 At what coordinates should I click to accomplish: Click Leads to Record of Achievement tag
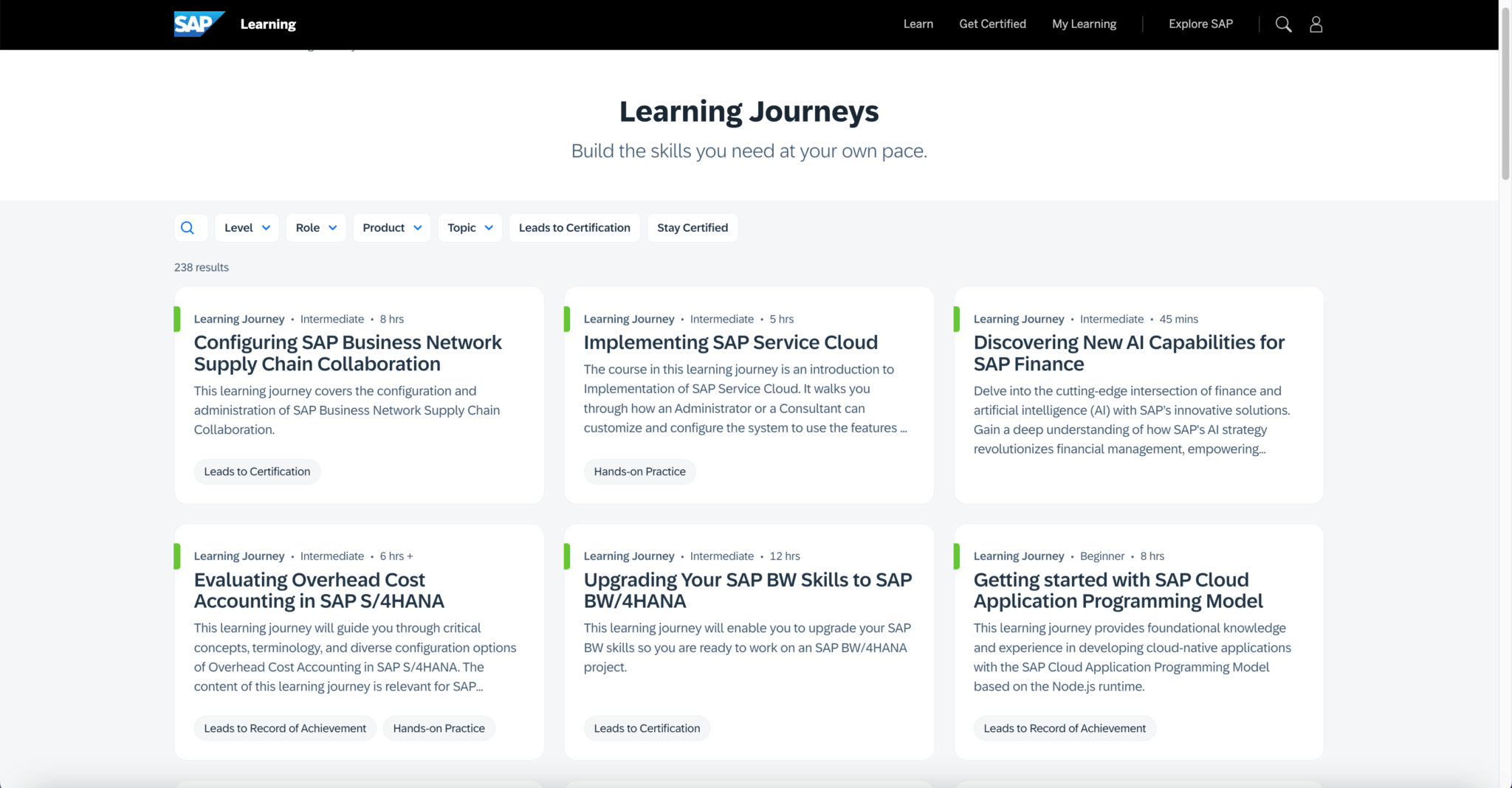[284, 727]
